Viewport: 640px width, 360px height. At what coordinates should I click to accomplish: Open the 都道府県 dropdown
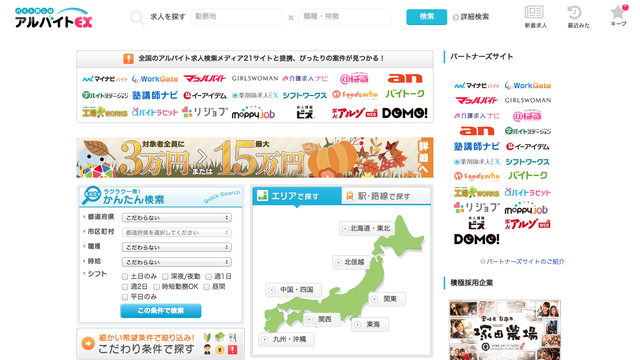pos(177,218)
